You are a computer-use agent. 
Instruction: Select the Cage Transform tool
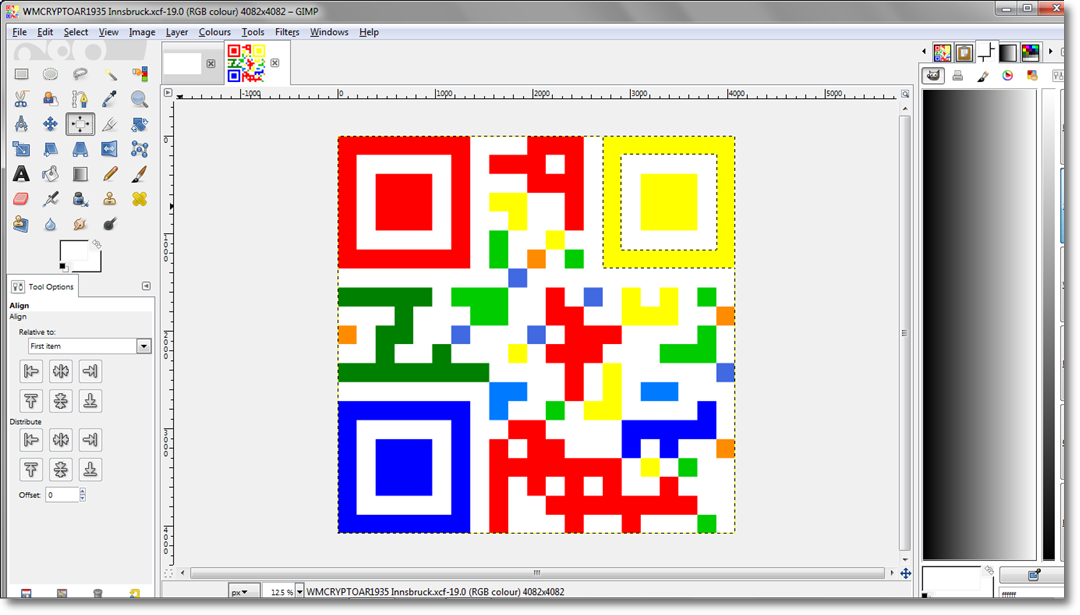(139, 149)
